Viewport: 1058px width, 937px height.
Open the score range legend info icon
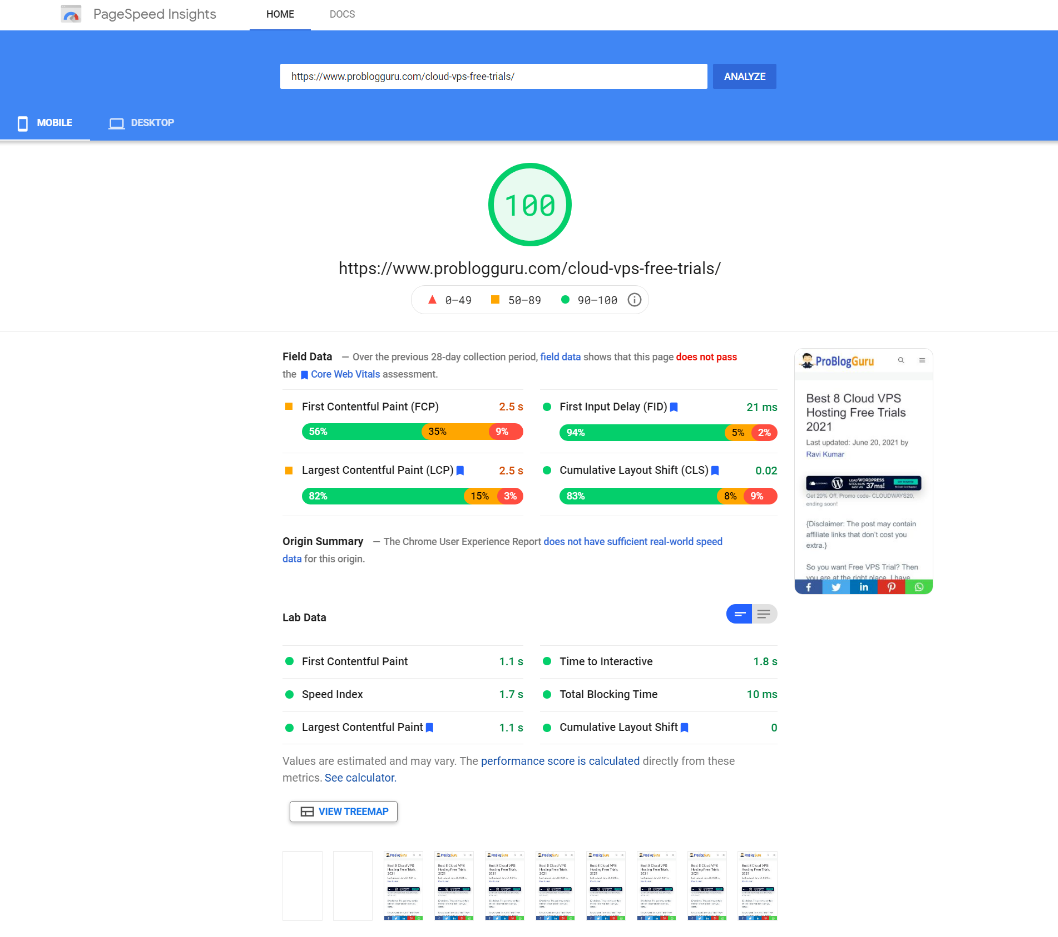634,299
